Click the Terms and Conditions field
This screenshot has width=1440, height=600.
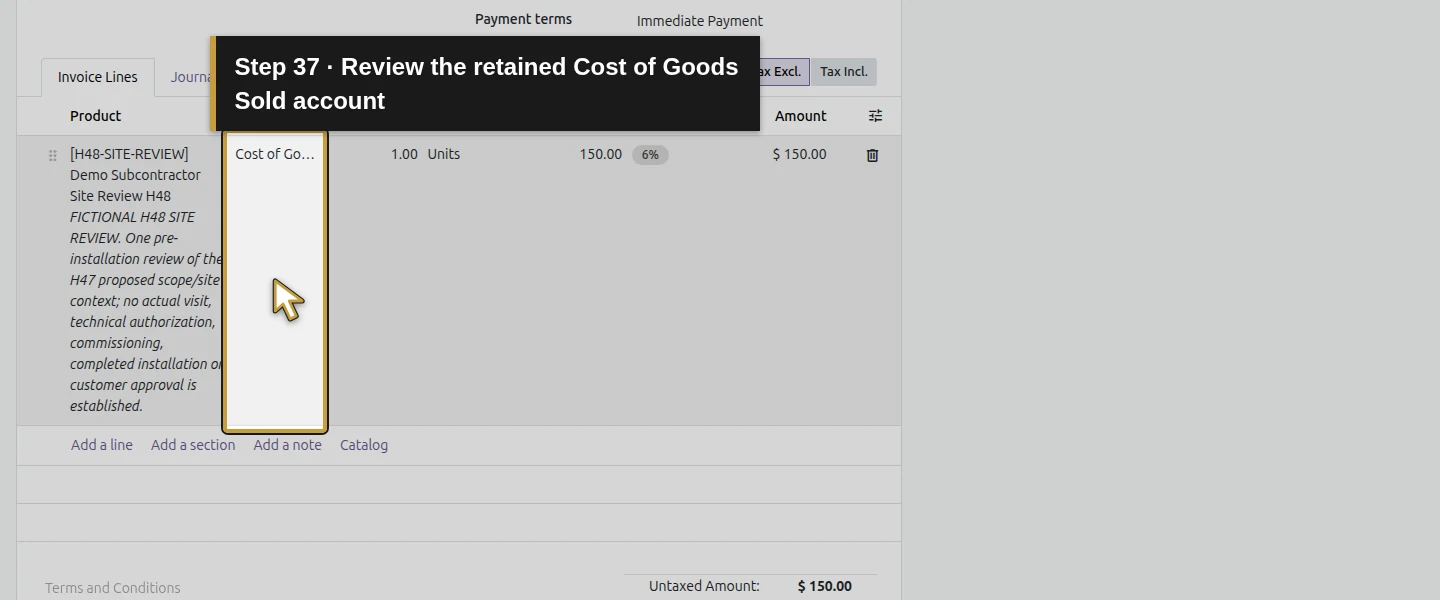click(x=113, y=588)
